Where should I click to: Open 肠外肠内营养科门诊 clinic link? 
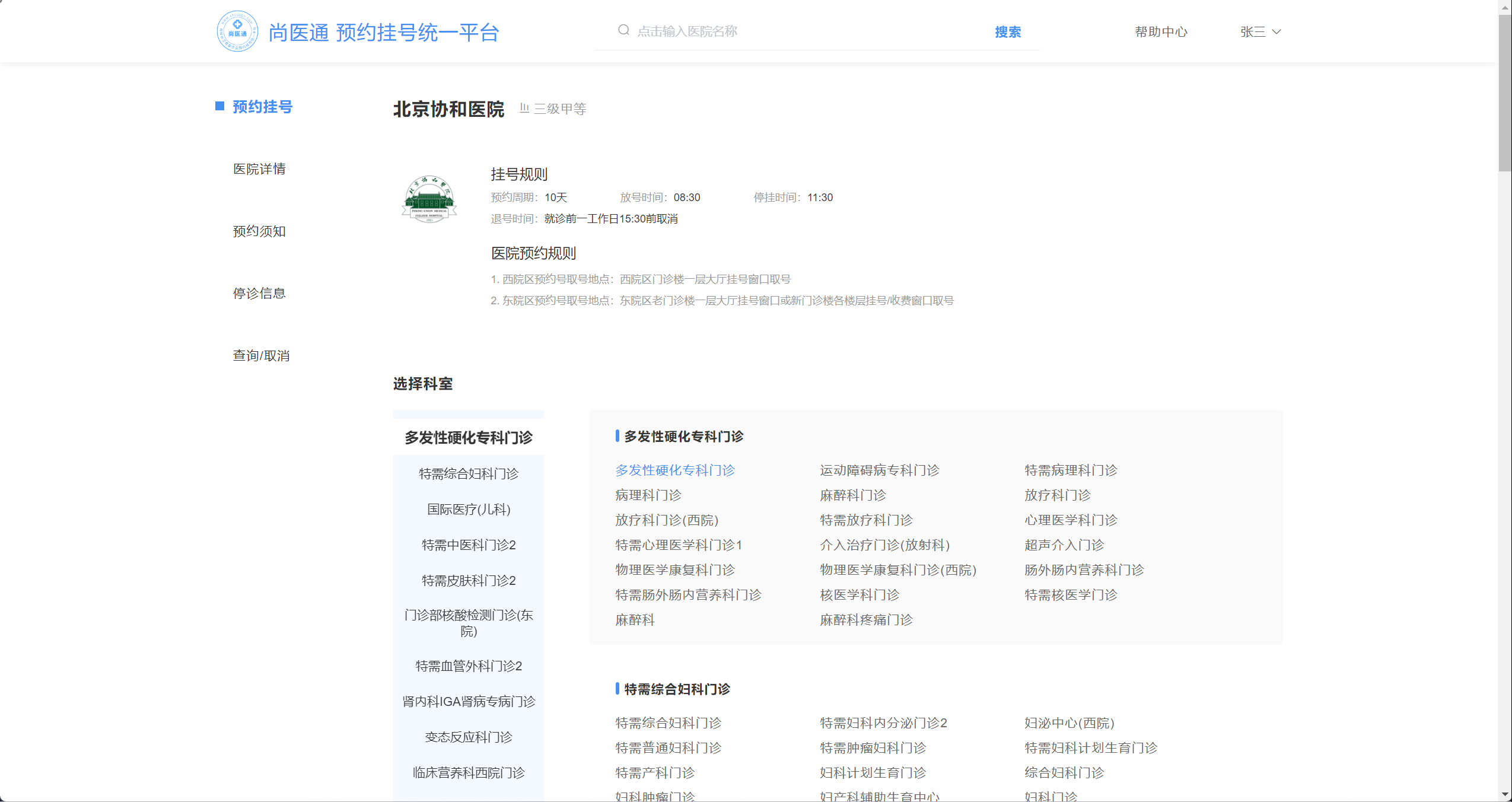tap(1084, 569)
